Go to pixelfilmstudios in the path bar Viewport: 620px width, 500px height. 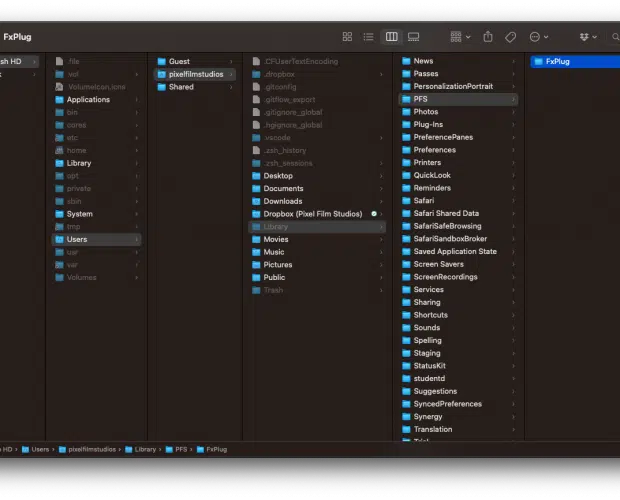[x=87, y=449]
